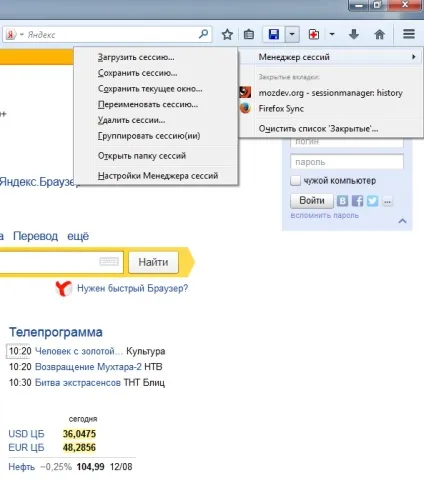Open the 'Телепрограмма' heading link
424x488 pixels.
coord(56,332)
